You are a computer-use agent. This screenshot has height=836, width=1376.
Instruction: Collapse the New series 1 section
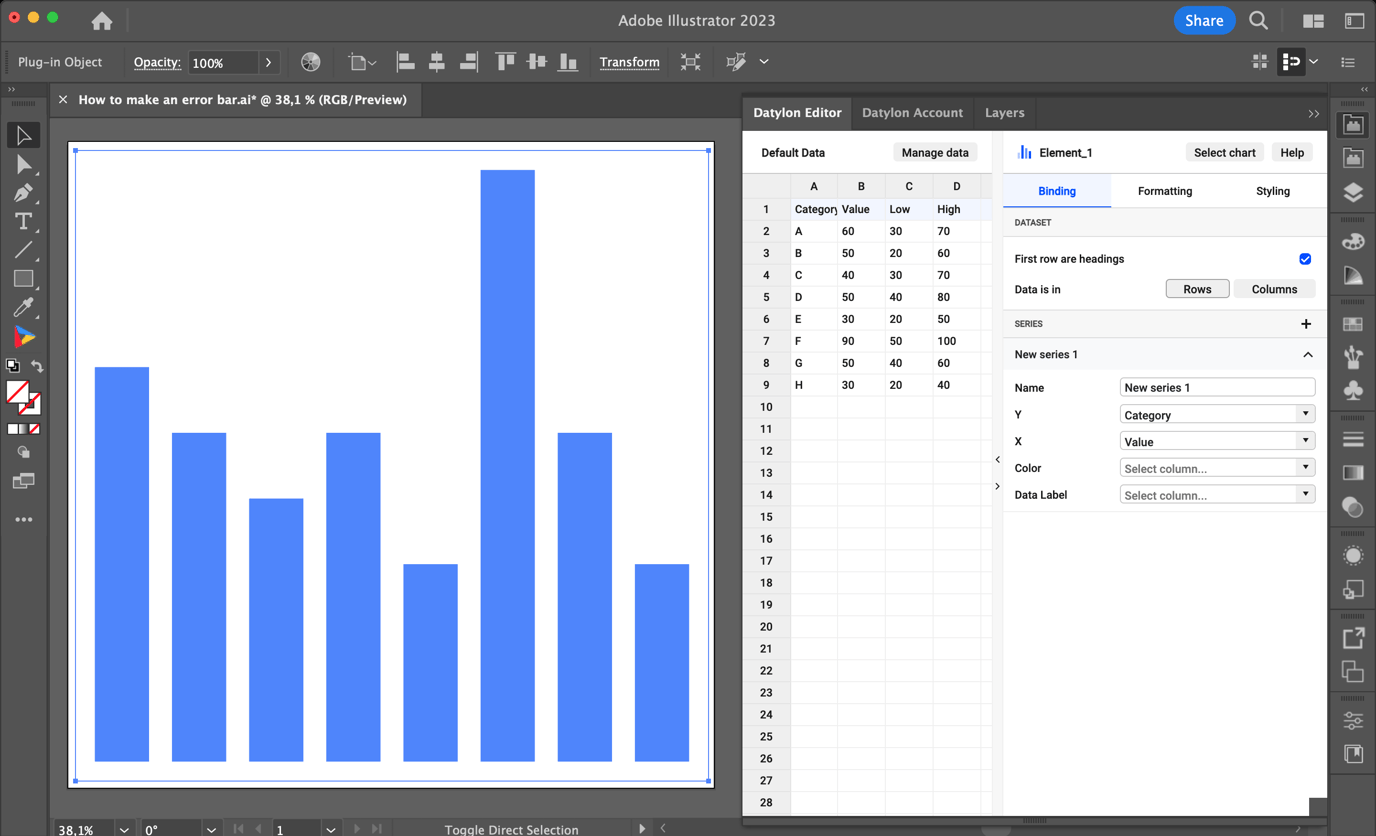[1307, 354]
